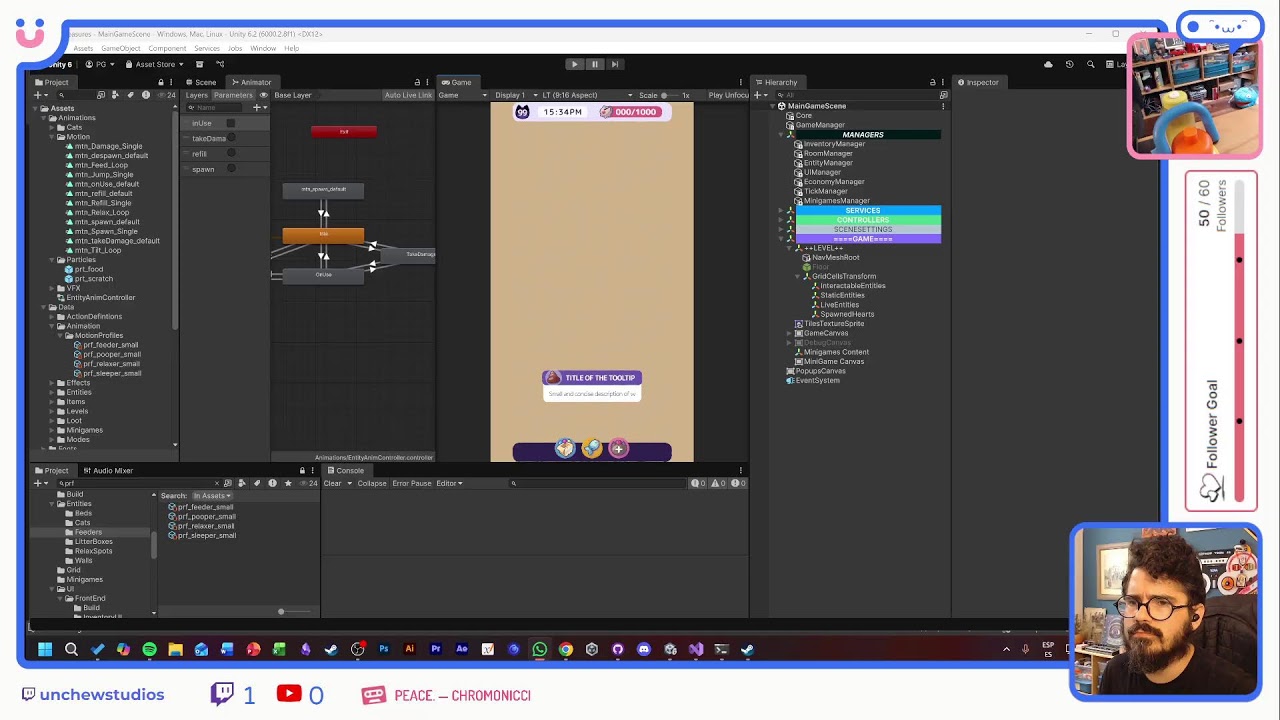Fire the spawn trigger parameter
Viewport: 1280px width, 720px height.
(x=231, y=168)
